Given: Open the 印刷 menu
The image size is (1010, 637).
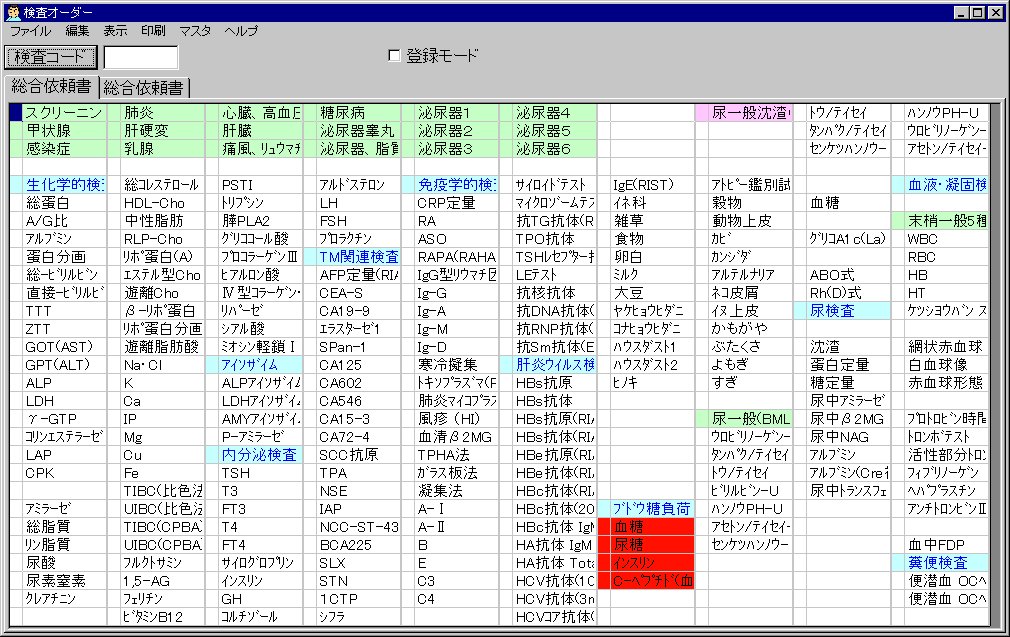Looking at the screenshot, I should click(153, 31).
